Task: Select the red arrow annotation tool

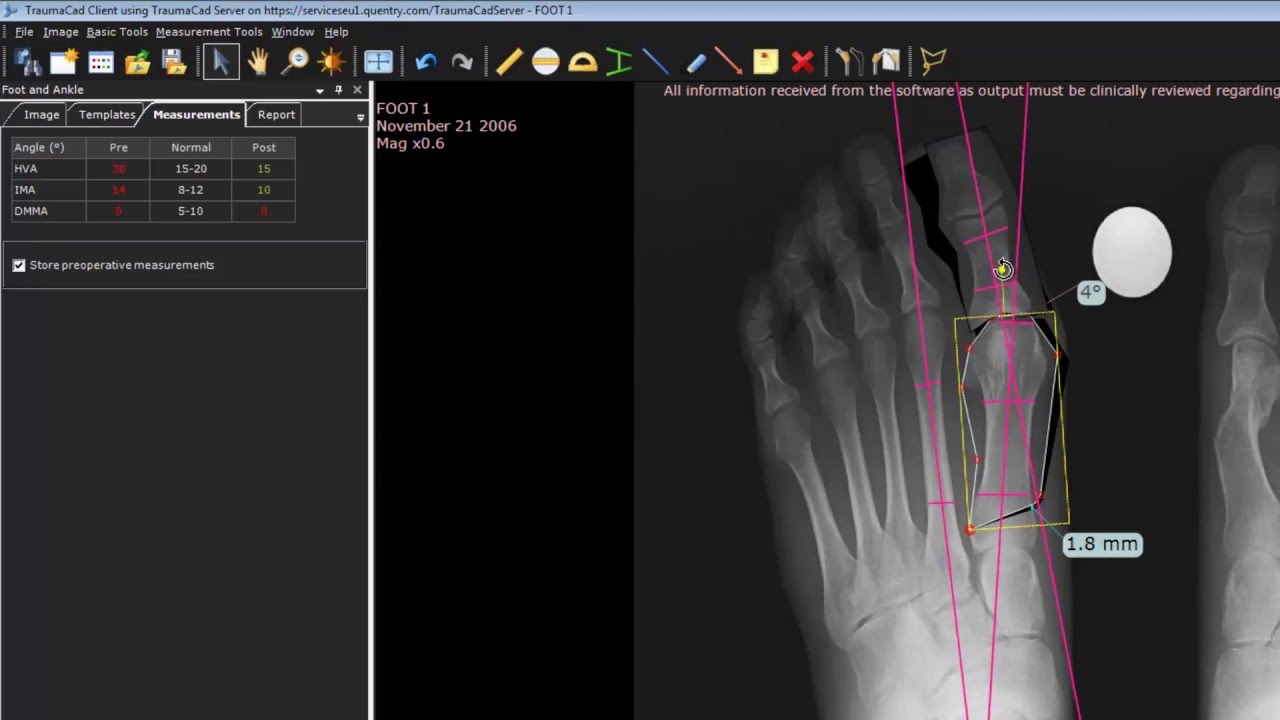Action: 729,62
